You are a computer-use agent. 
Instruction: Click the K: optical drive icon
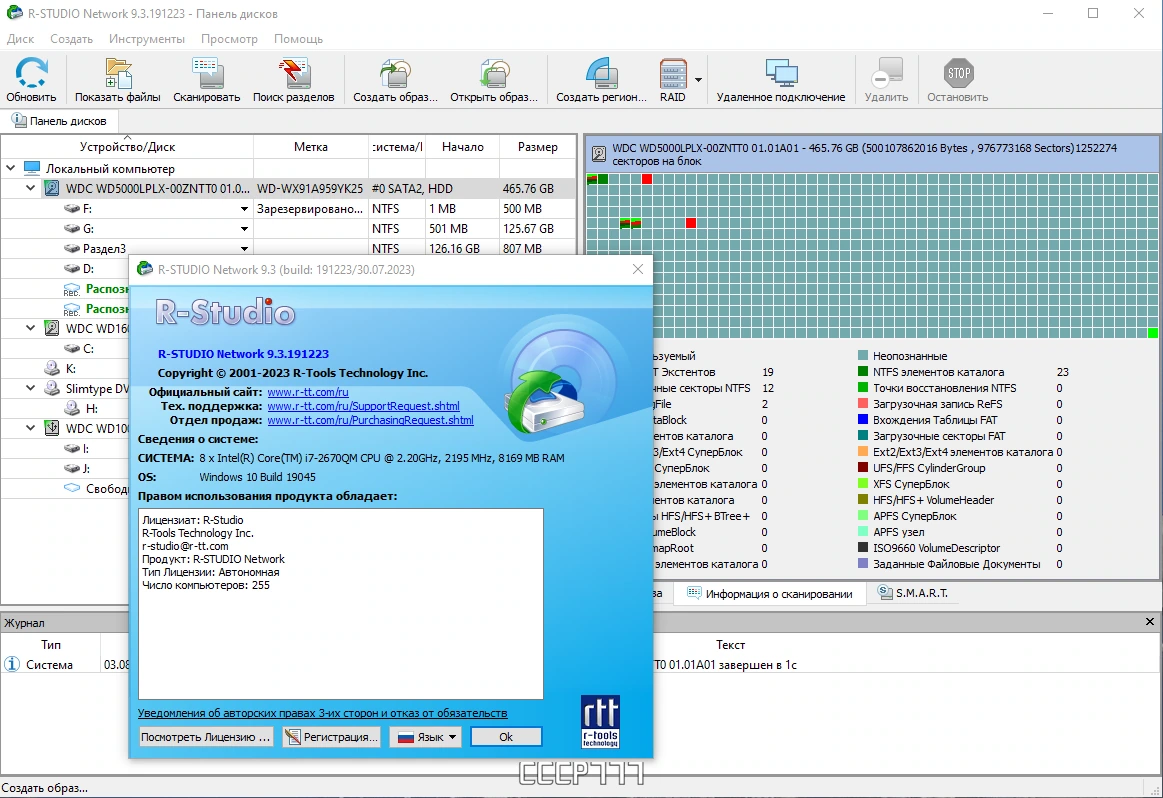pos(52,369)
